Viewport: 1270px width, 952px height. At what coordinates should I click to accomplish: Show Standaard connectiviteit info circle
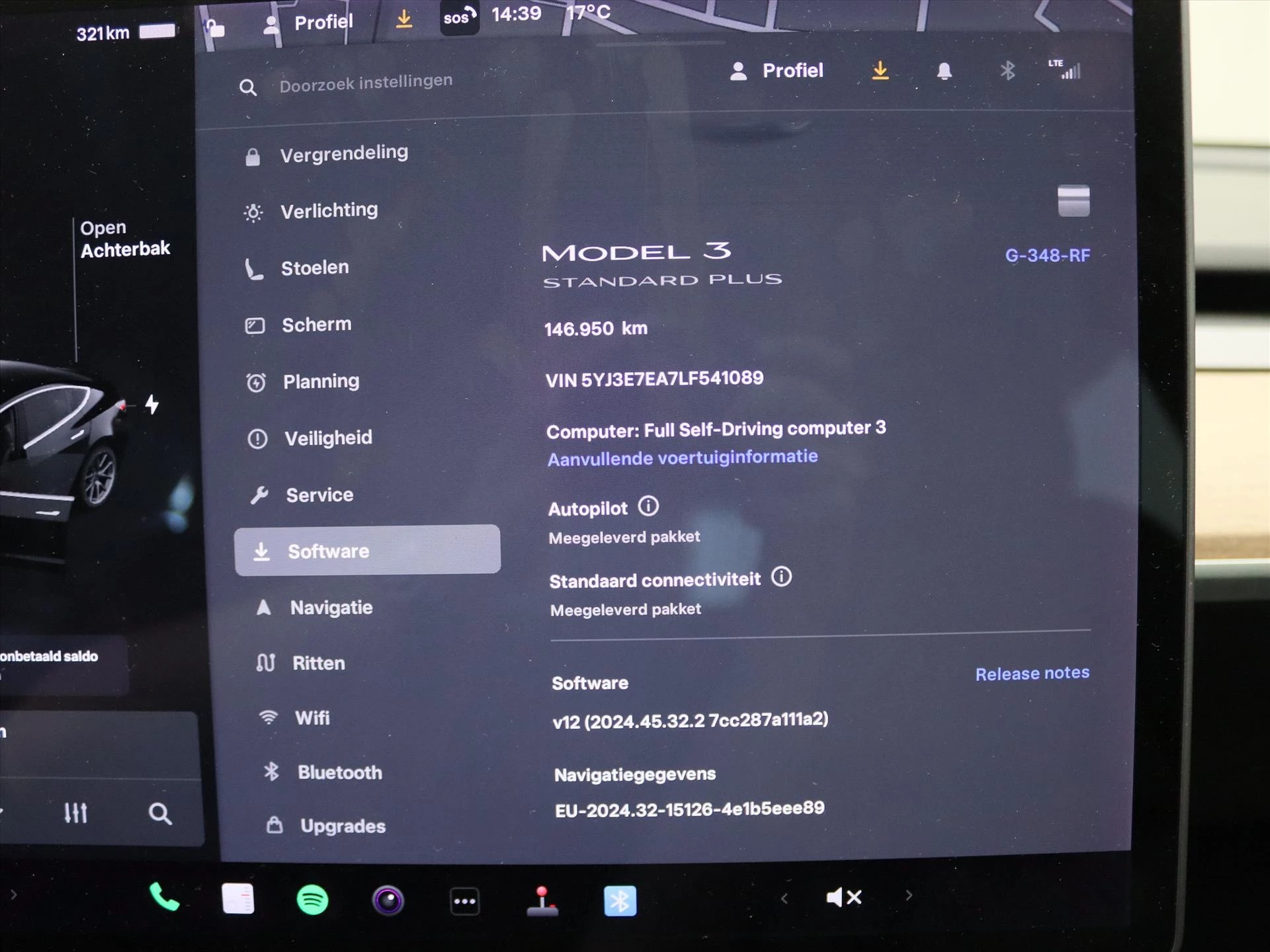[781, 577]
